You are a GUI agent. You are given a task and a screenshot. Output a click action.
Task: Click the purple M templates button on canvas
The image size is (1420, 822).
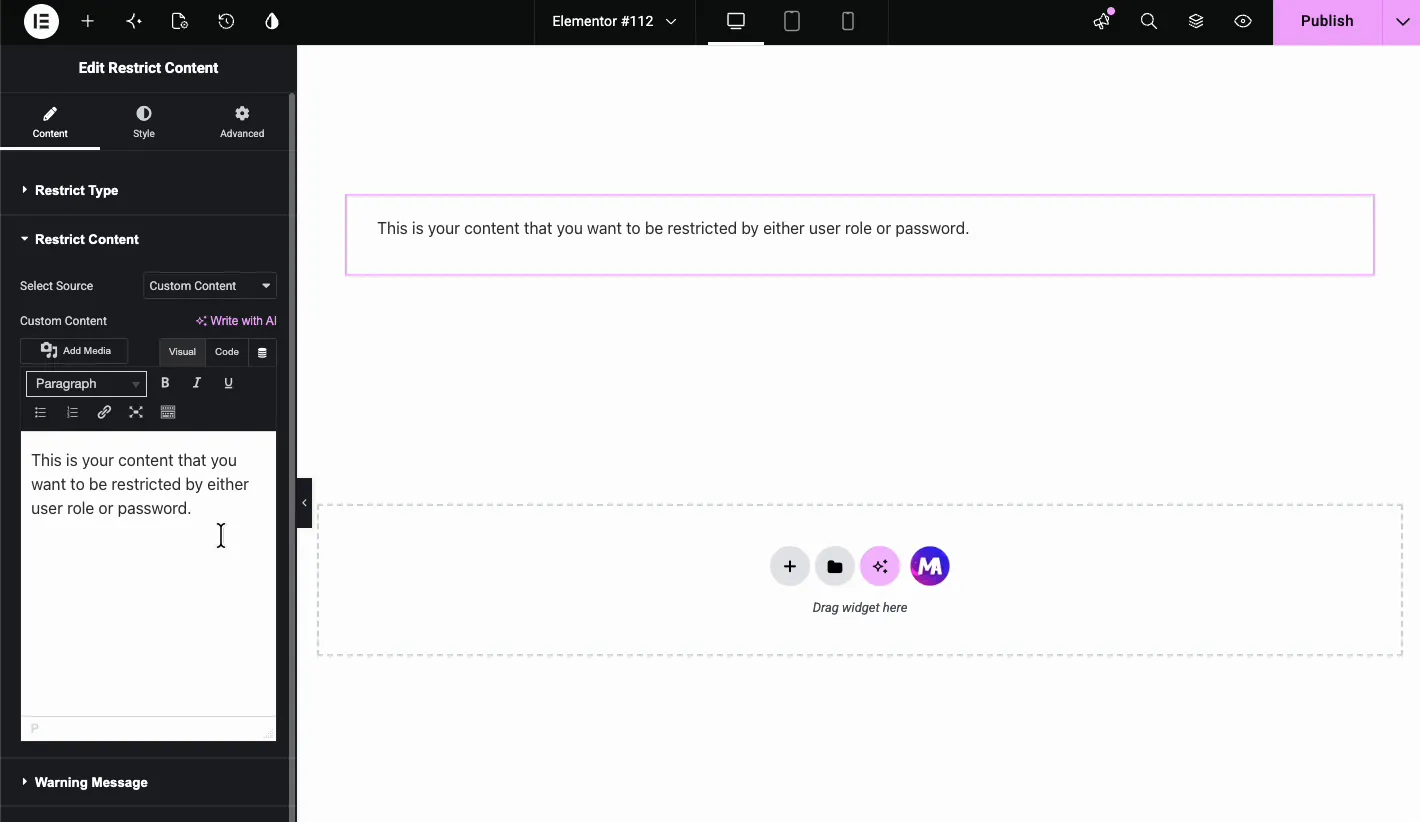tap(930, 566)
